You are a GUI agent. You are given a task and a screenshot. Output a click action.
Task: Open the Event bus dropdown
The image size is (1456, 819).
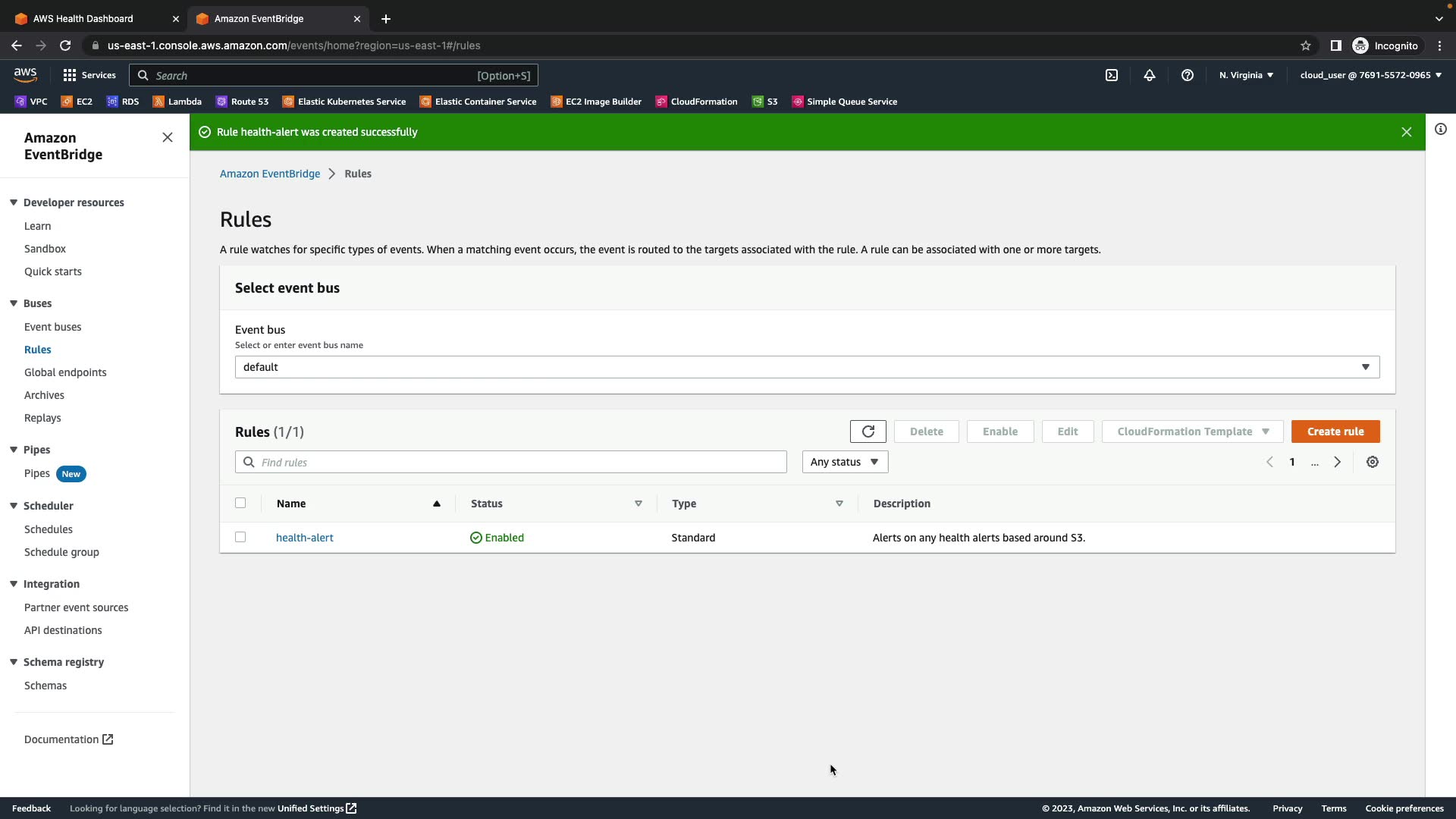(806, 367)
